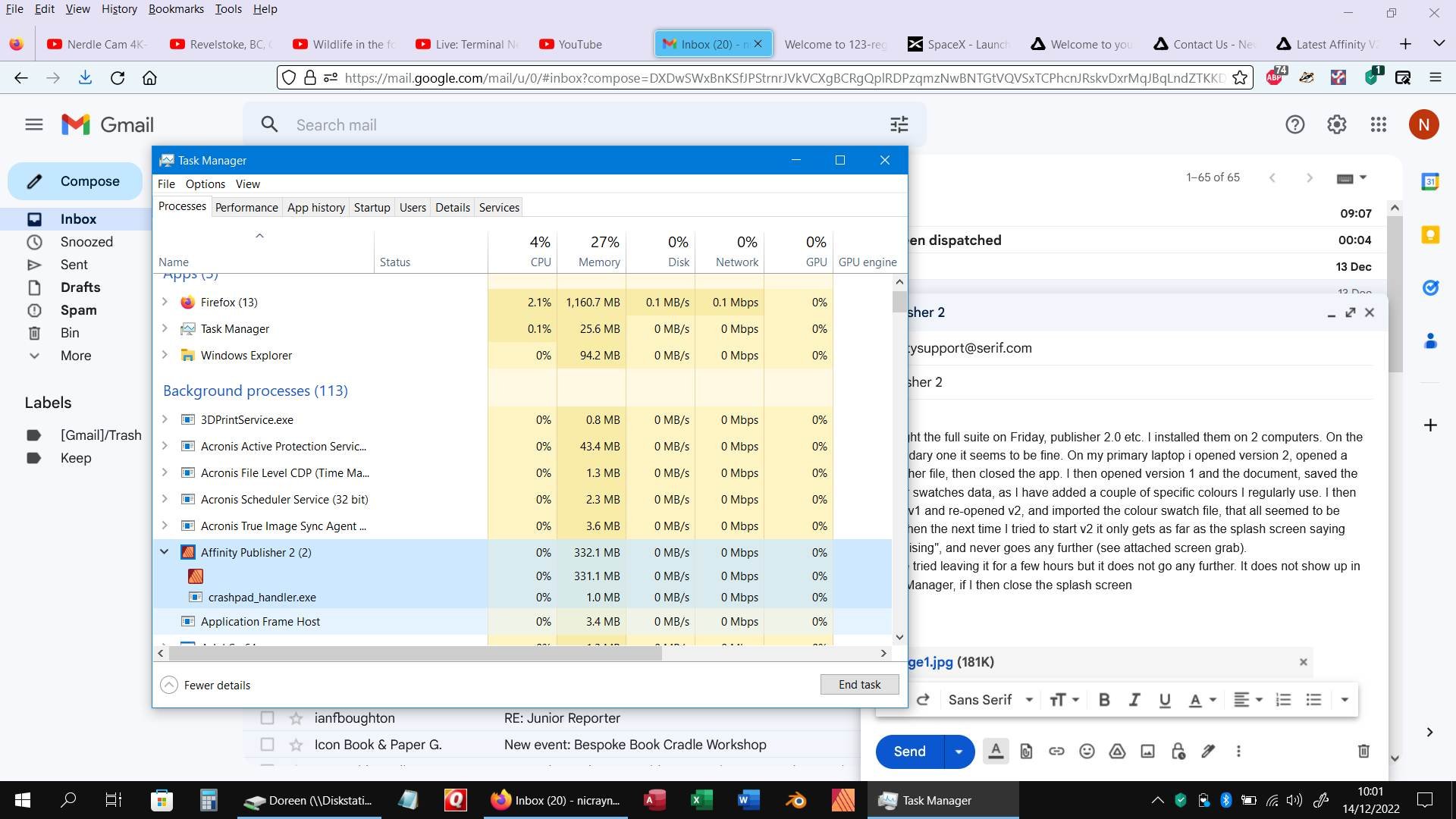
Task: Toggle confidential mode lock icon
Action: click(x=1178, y=751)
